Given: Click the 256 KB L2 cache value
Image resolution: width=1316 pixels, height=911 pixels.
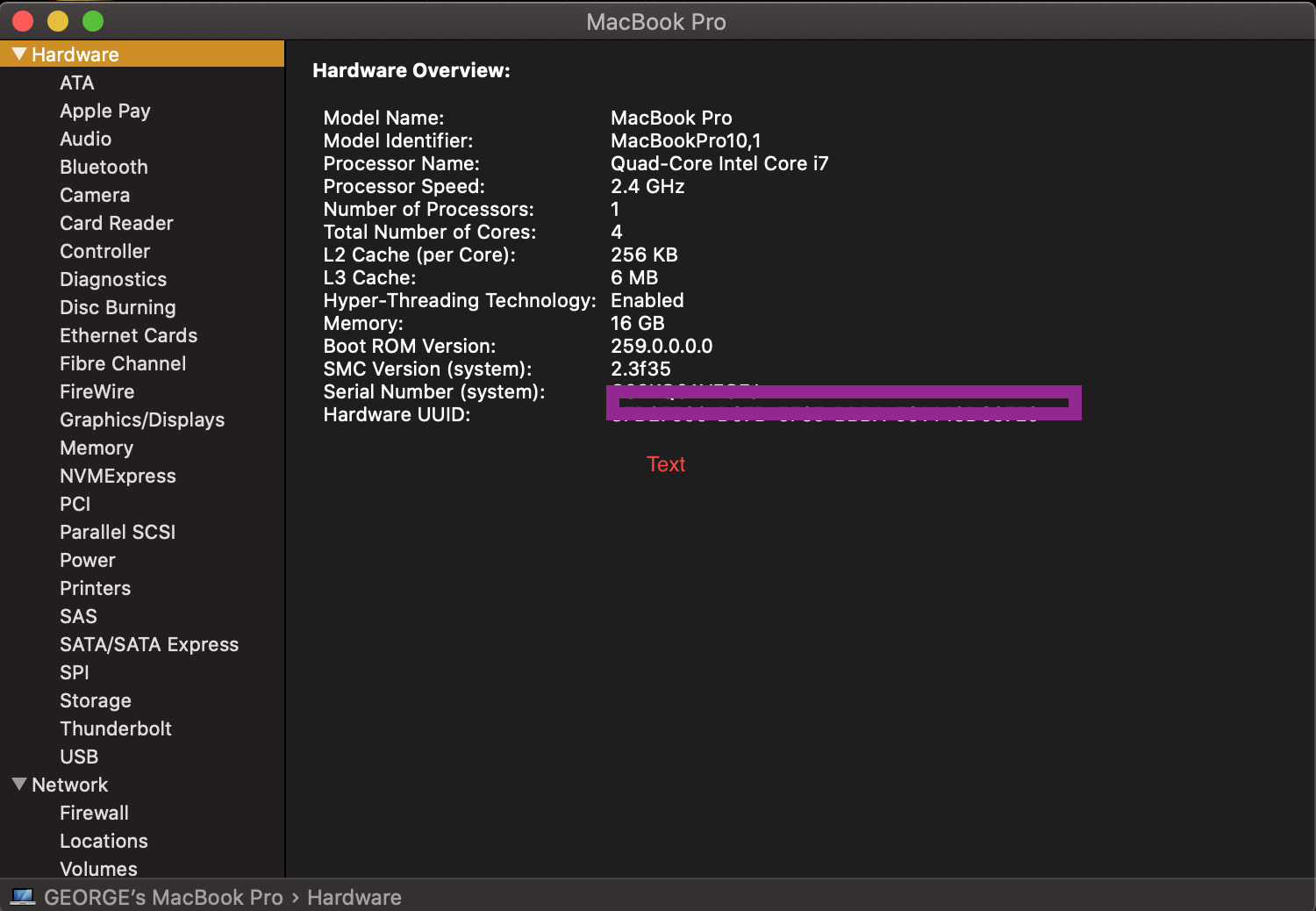Looking at the screenshot, I should tap(644, 255).
